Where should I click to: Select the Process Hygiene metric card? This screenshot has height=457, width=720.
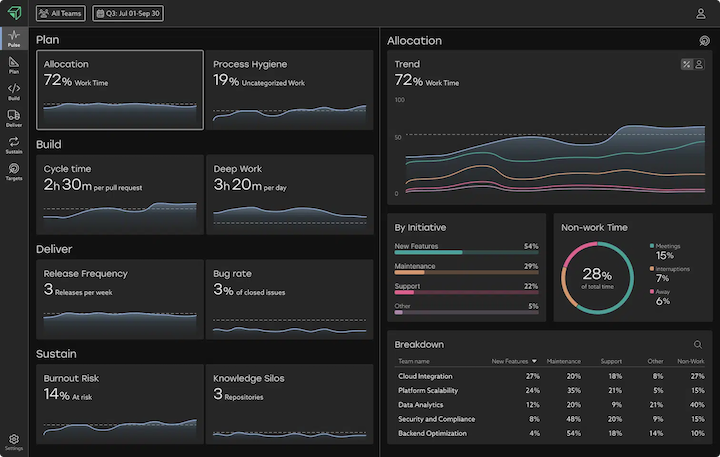(x=289, y=90)
